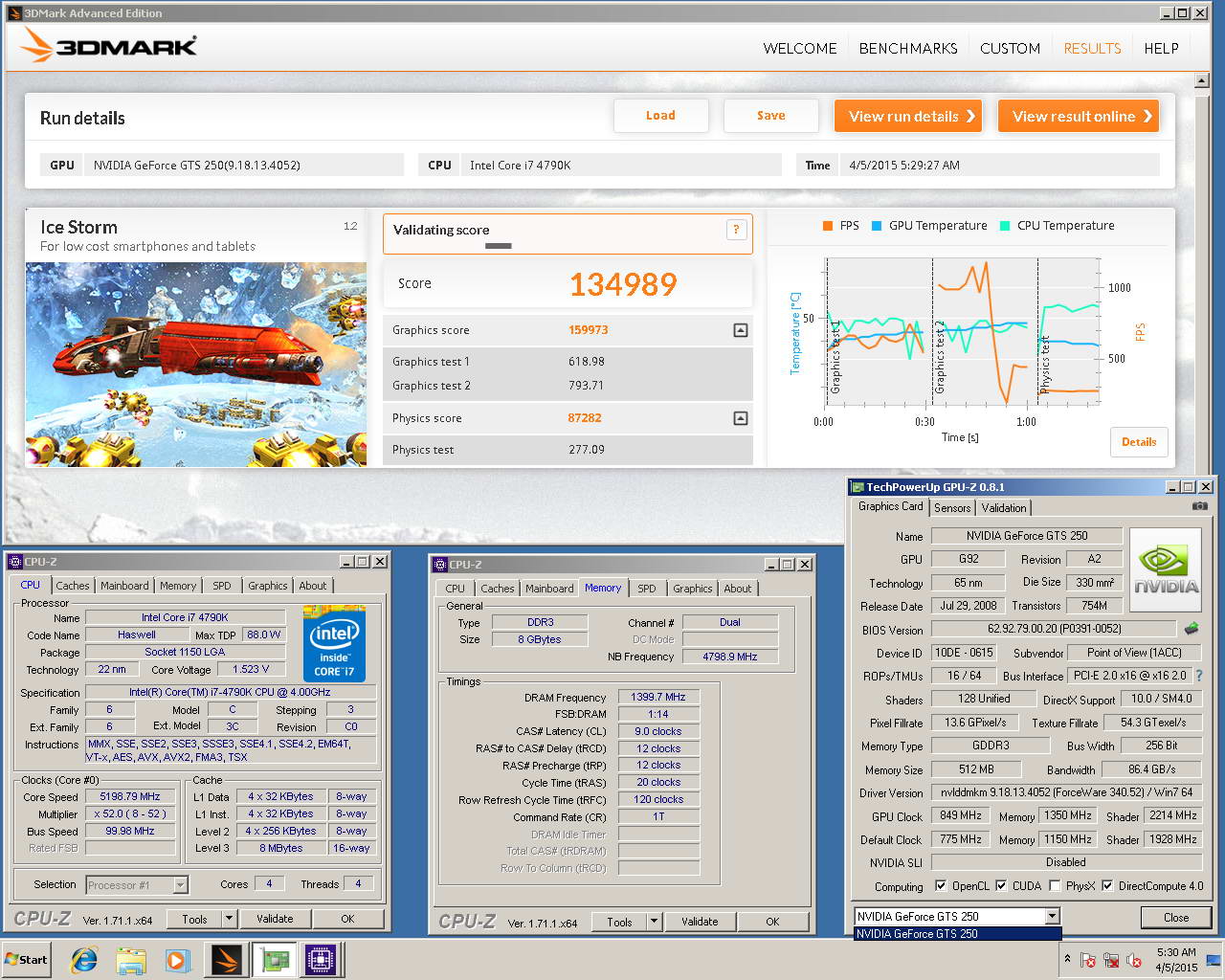Open the HELP tab in 3DMark
The width and height of the screenshot is (1225, 980).
[1161, 48]
